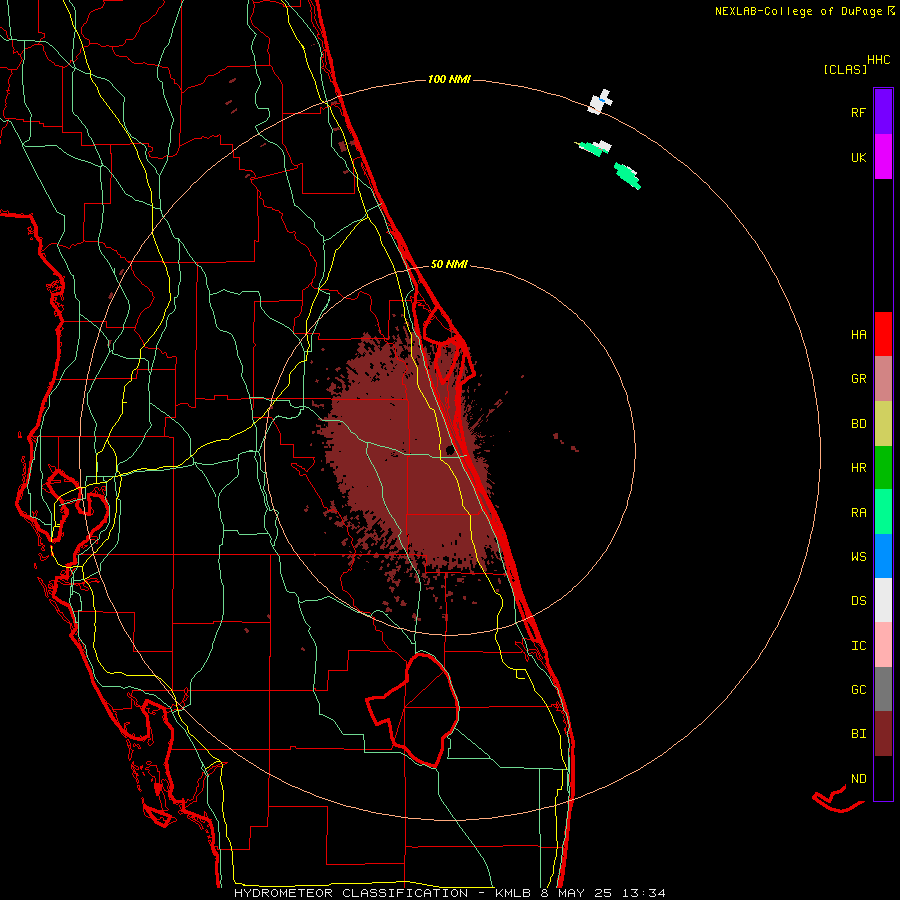The width and height of the screenshot is (900, 900).
Task: Click the DS legend label
Action: click(858, 601)
